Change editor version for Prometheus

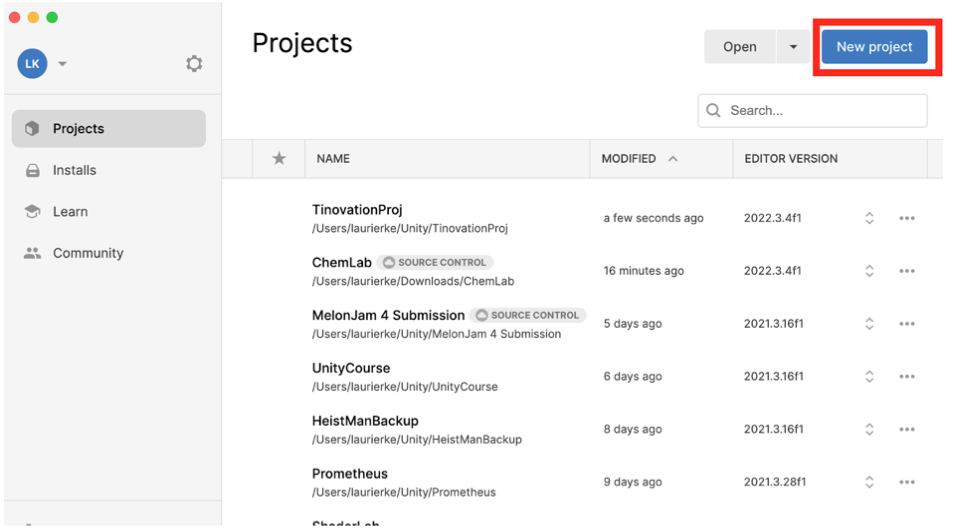point(869,482)
